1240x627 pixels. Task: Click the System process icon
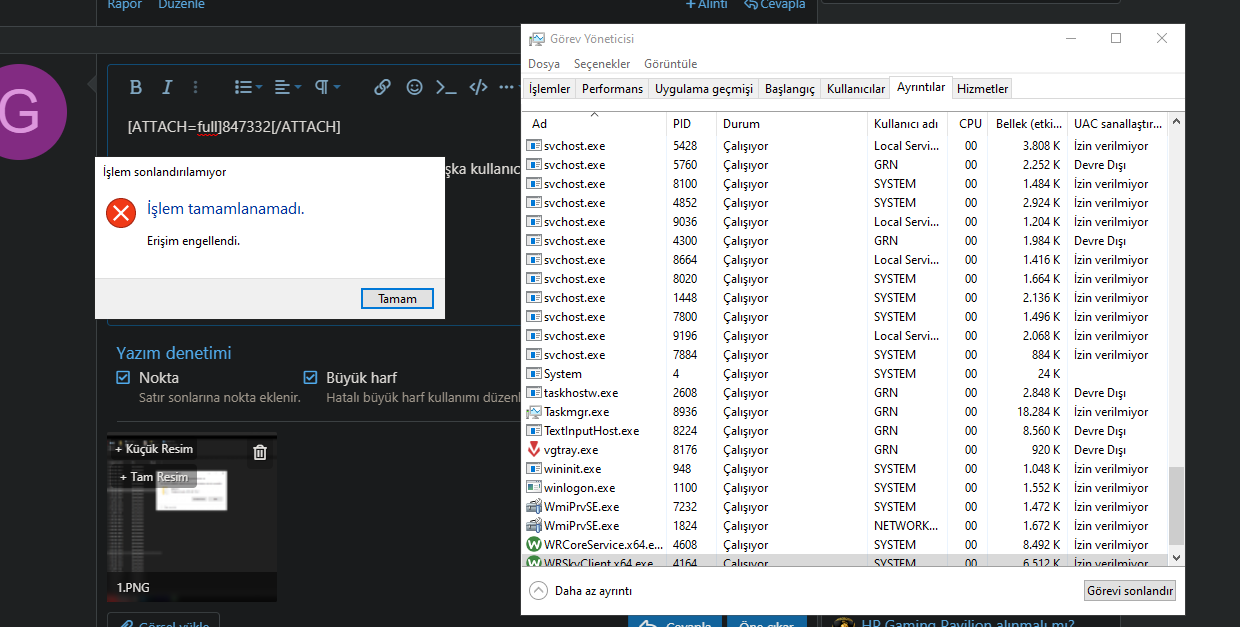tap(533, 374)
